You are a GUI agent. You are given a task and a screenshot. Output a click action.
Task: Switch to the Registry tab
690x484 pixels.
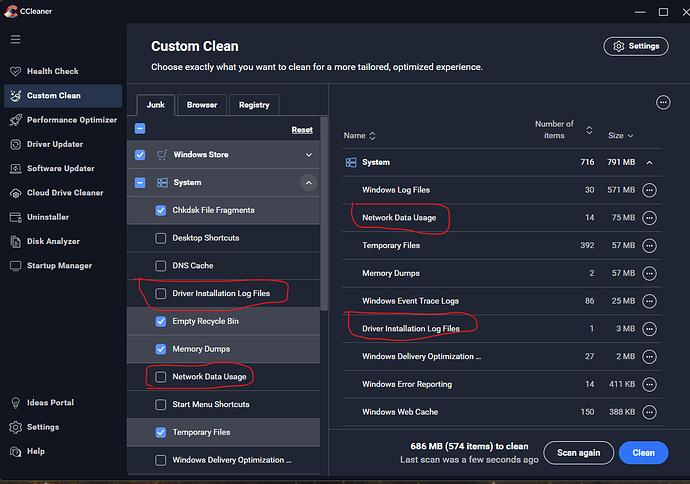tap(253, 104)
